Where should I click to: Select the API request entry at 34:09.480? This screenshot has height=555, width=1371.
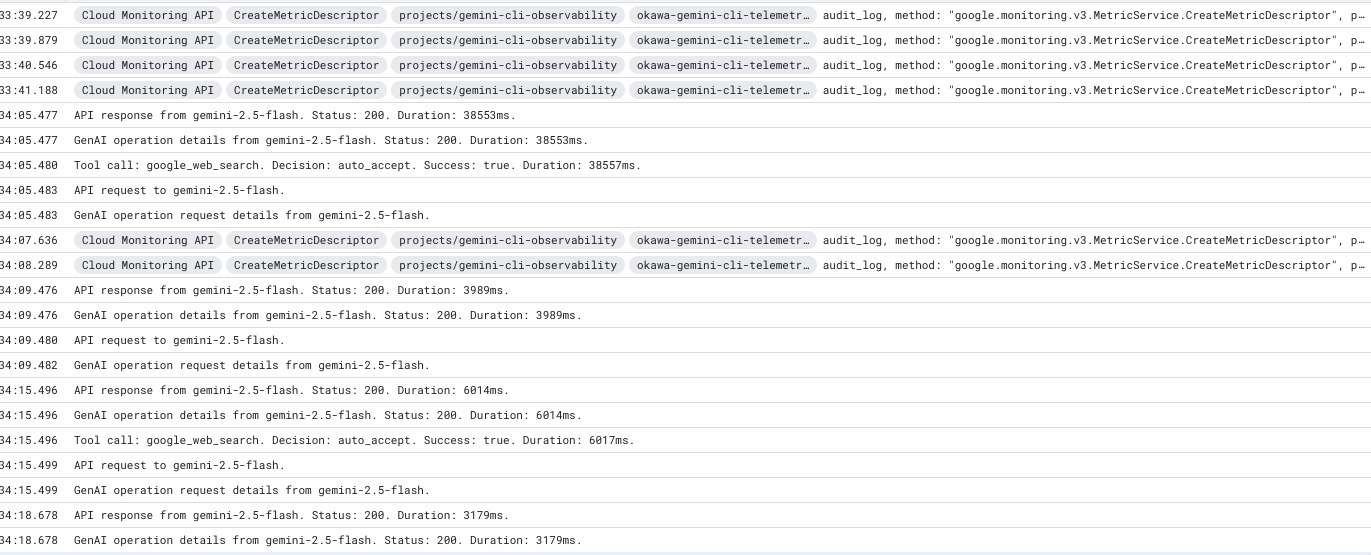point(179,340)
